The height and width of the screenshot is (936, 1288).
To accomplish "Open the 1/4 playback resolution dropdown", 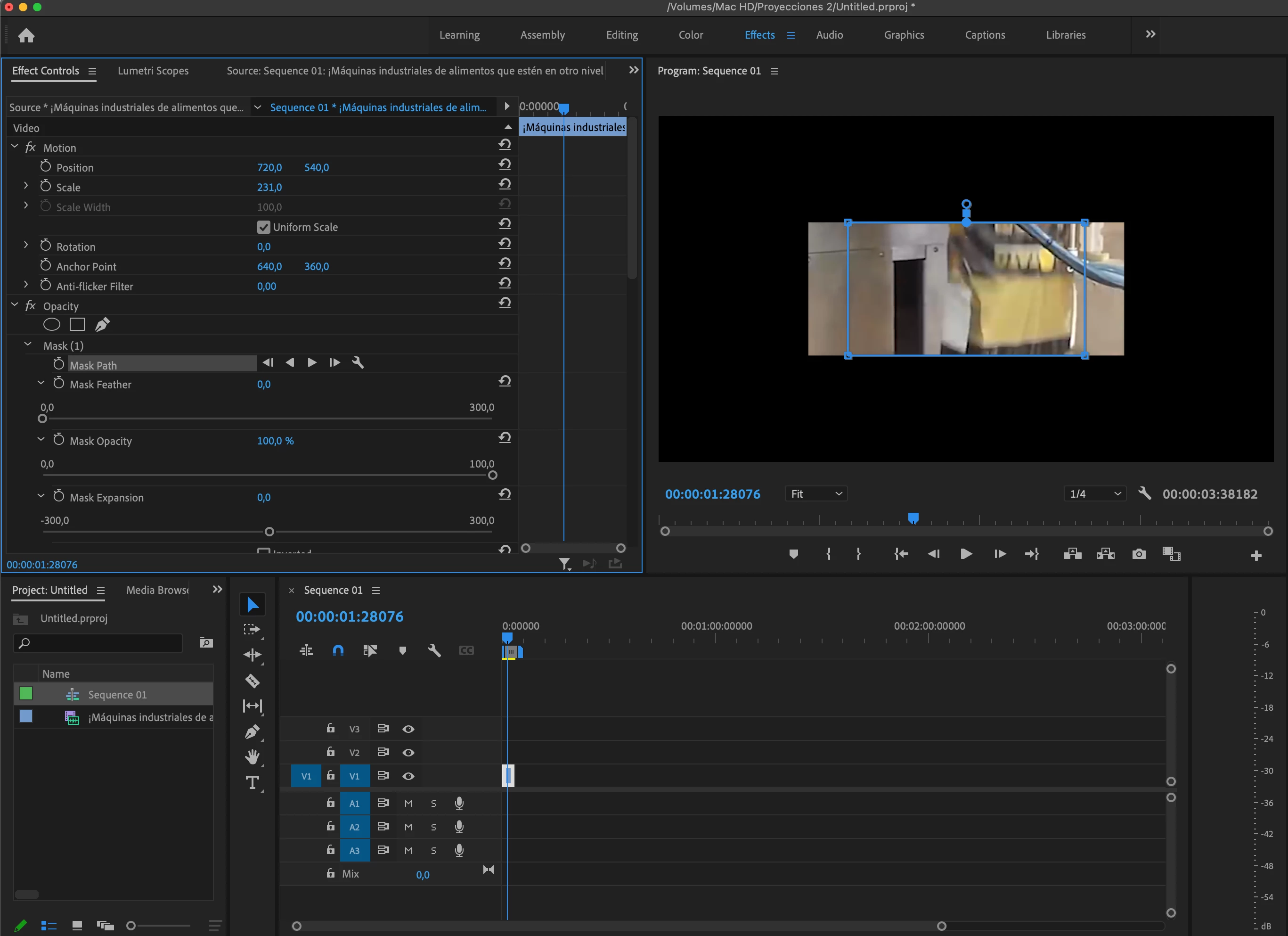I will (1094, 494).
